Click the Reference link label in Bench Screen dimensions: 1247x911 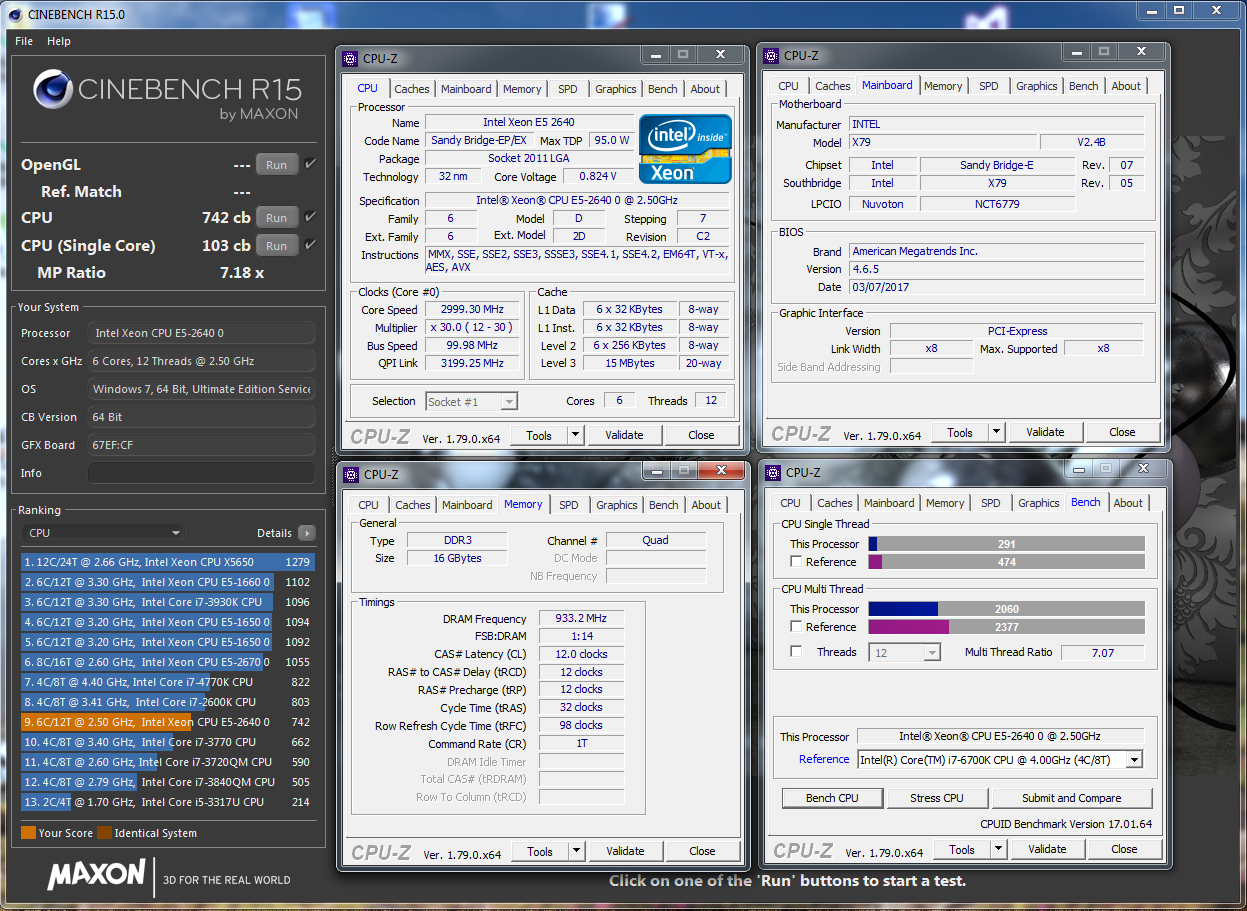tap(824, 760)
